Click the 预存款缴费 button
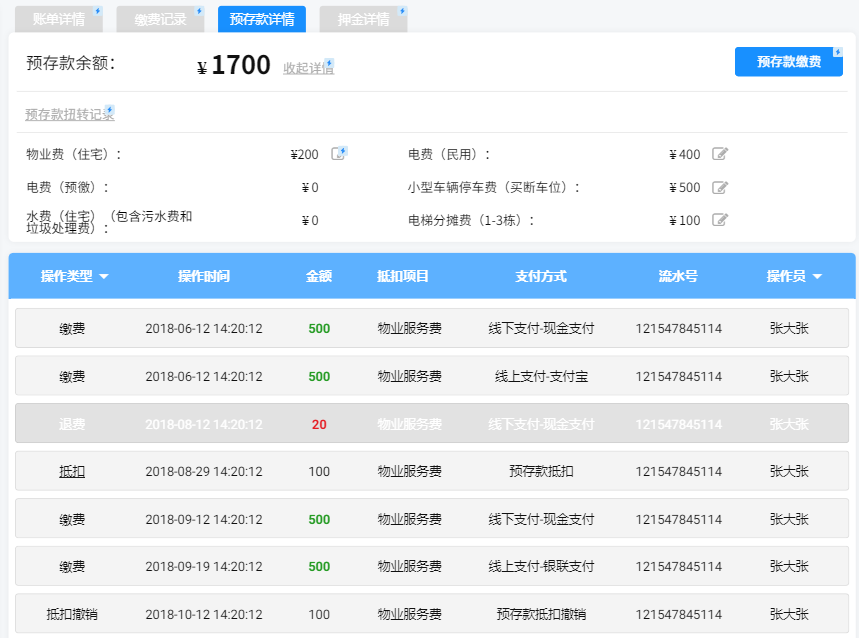859x638 pixels. pos(788,62)
